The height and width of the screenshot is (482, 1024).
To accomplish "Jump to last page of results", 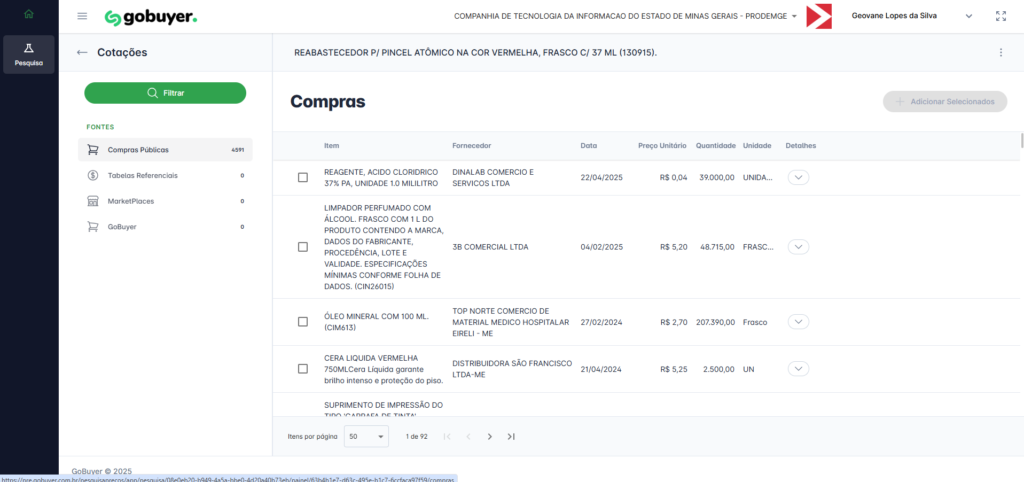I will coord(511,436).
